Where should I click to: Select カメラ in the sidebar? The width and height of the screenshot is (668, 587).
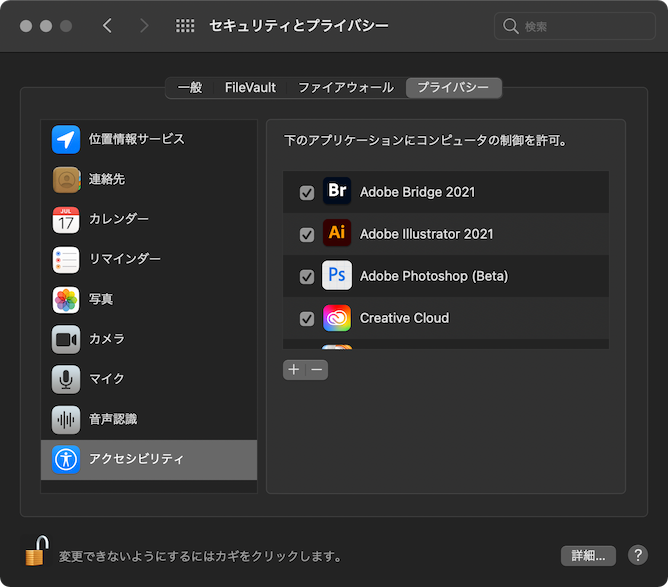pos(149,340)
